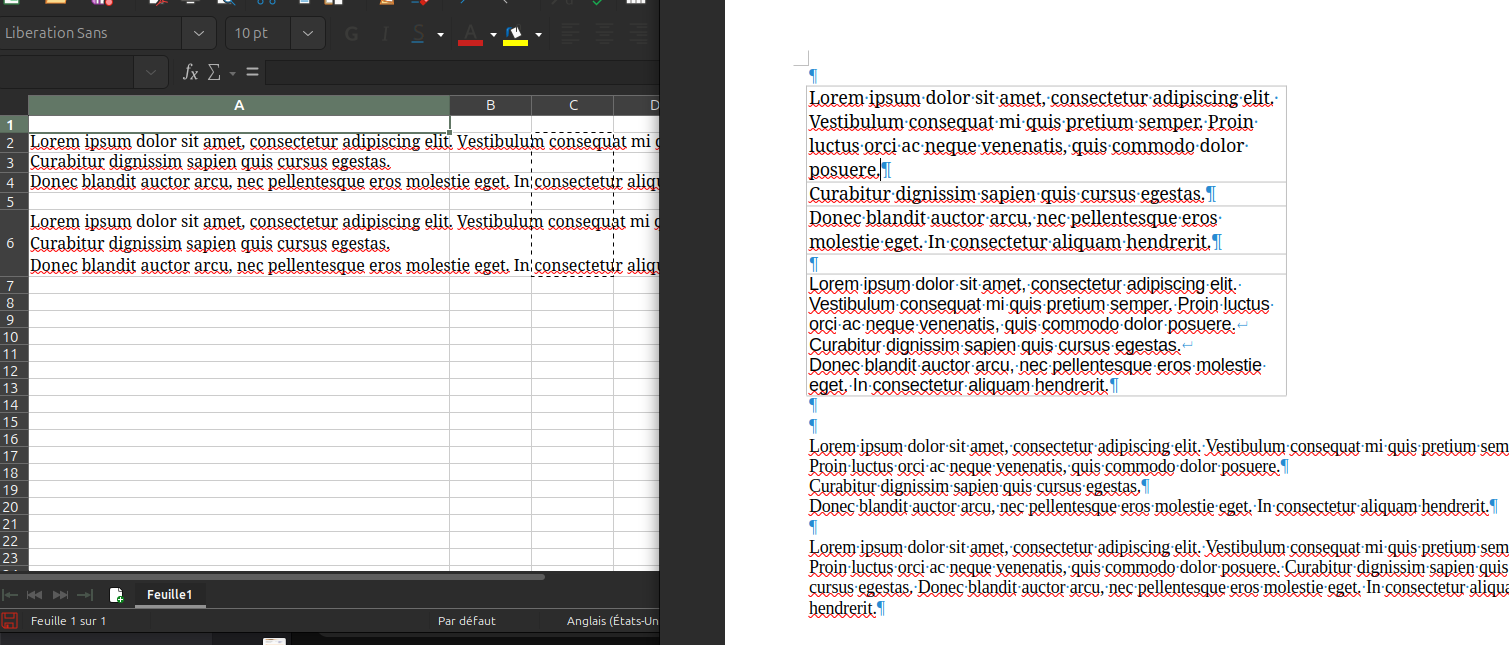The width and height of the screenshot is (1509, 645).
Task: Toggle underline (S) formatting in Calc
Action: coord(418,34)
